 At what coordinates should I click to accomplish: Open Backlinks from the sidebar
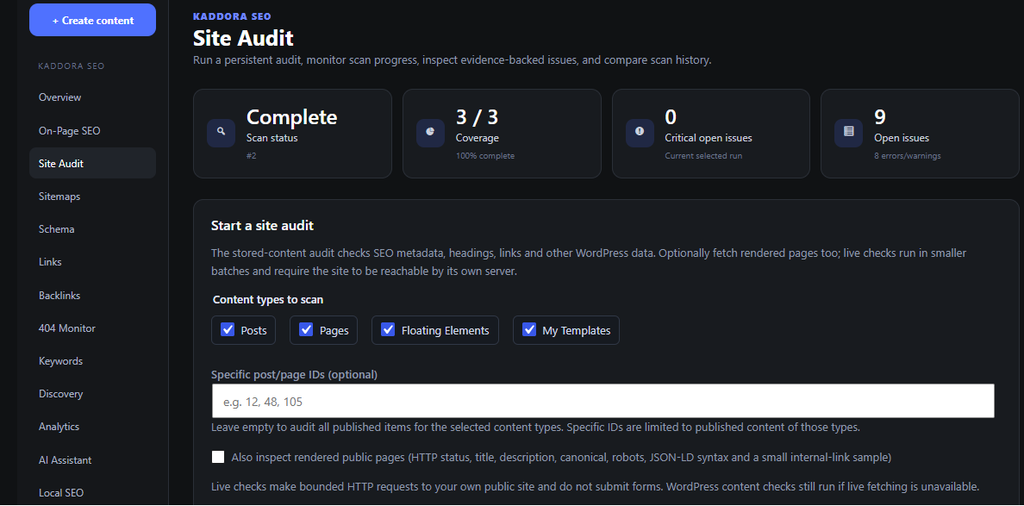point(93,295)
